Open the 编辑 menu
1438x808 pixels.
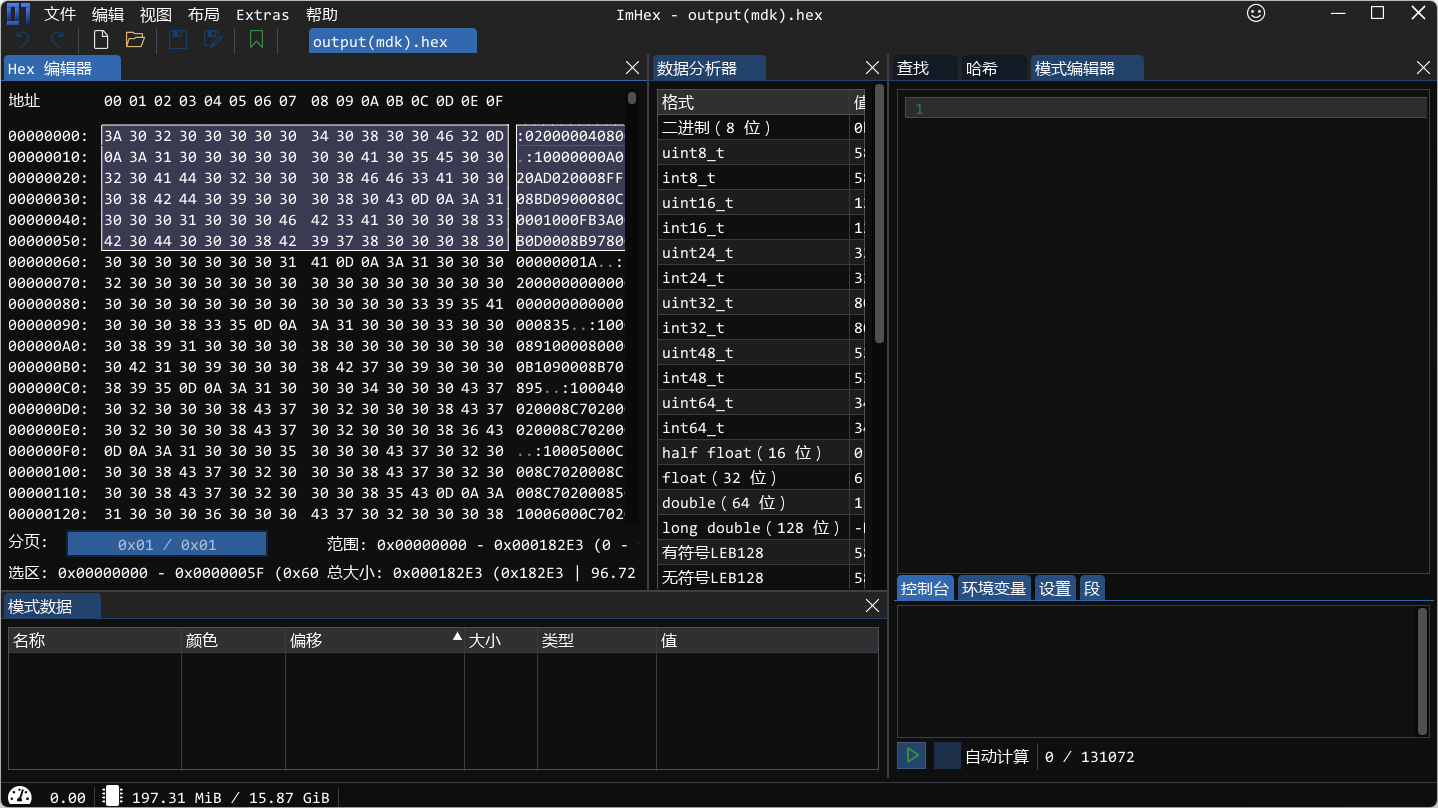coord(108,15)
